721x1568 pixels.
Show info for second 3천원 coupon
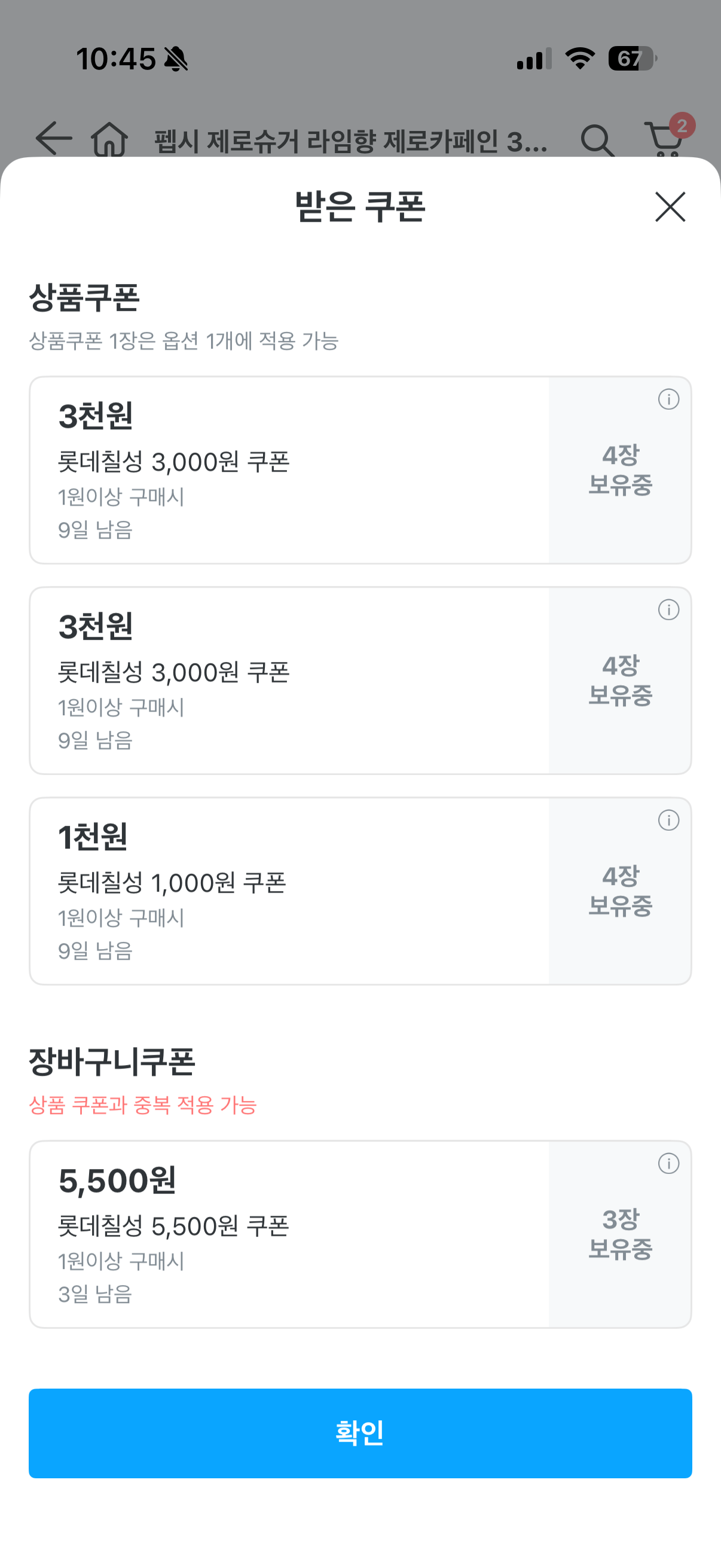point(668,610)
